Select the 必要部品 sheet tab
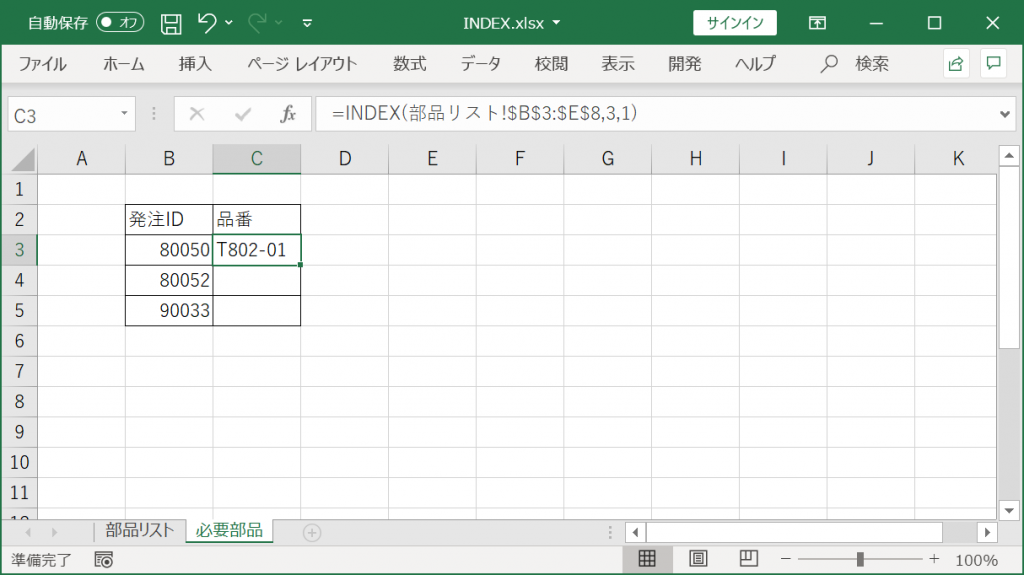The width and height of the screenshot is (1024, 575). [229, 531]
